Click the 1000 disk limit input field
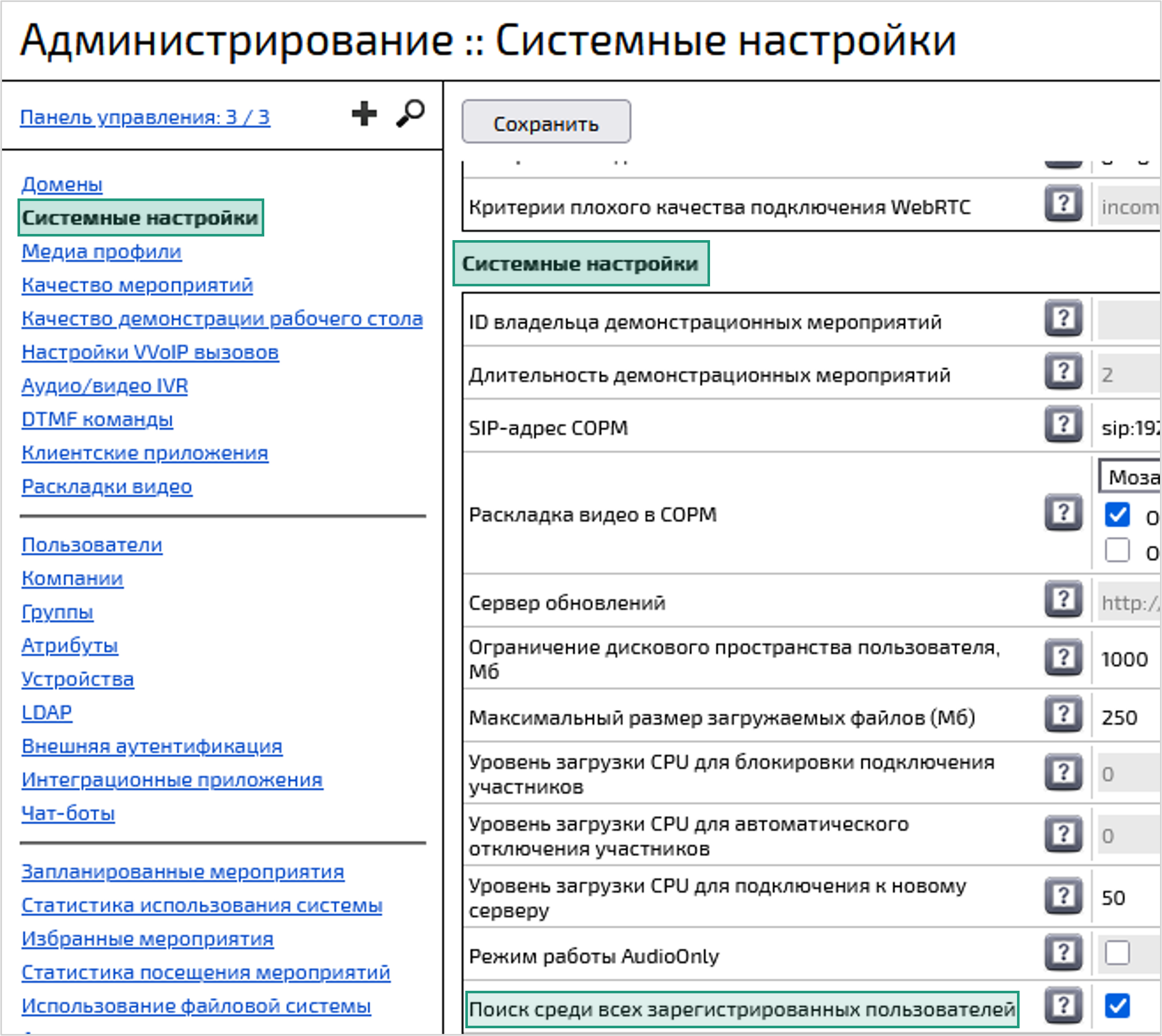 (1124, 659)
